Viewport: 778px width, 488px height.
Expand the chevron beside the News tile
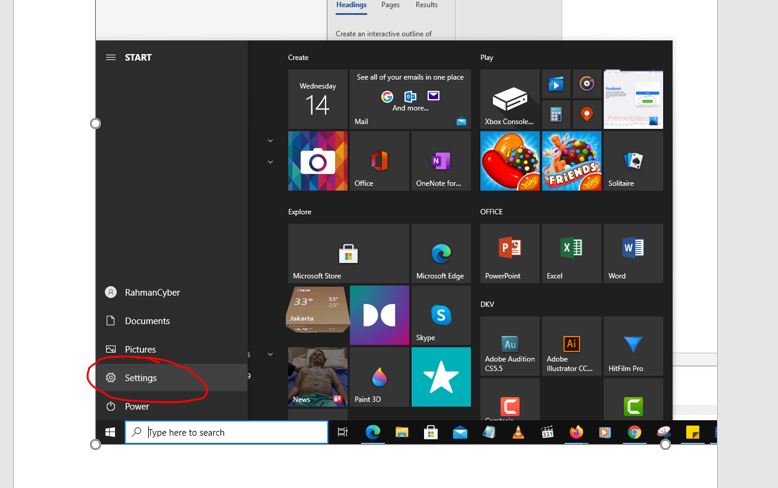pyautogui.click(x=270, y=354)
